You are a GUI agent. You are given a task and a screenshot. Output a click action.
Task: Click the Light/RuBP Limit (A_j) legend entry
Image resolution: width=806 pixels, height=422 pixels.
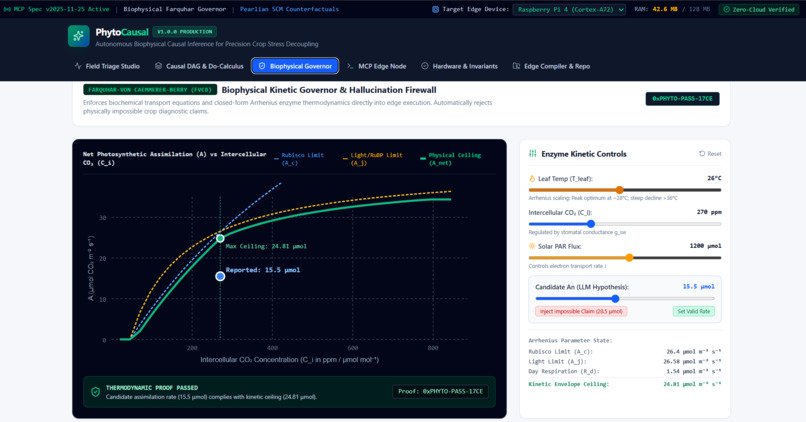pos(373,159)
